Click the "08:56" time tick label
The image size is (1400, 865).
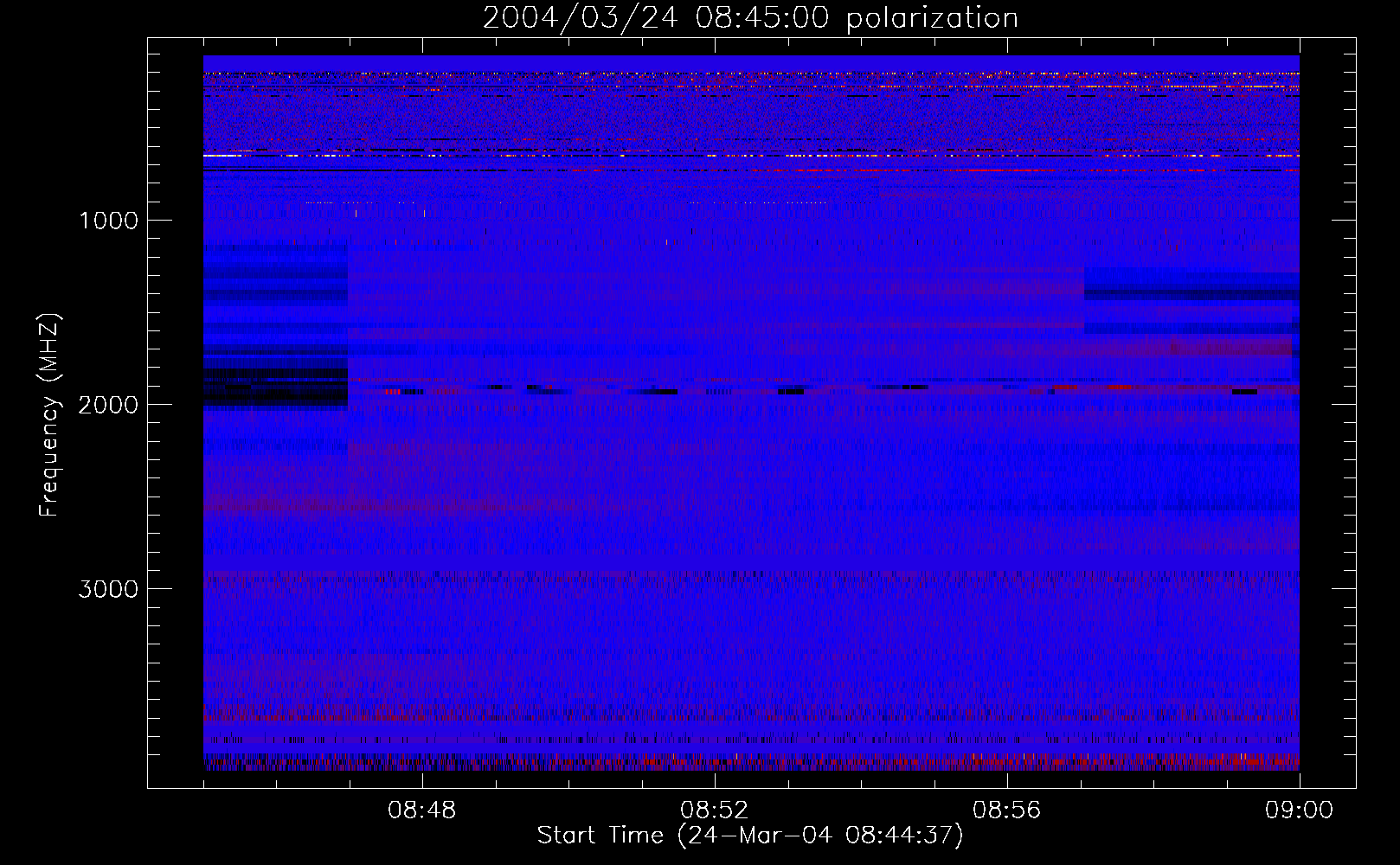coord(1007,811)
